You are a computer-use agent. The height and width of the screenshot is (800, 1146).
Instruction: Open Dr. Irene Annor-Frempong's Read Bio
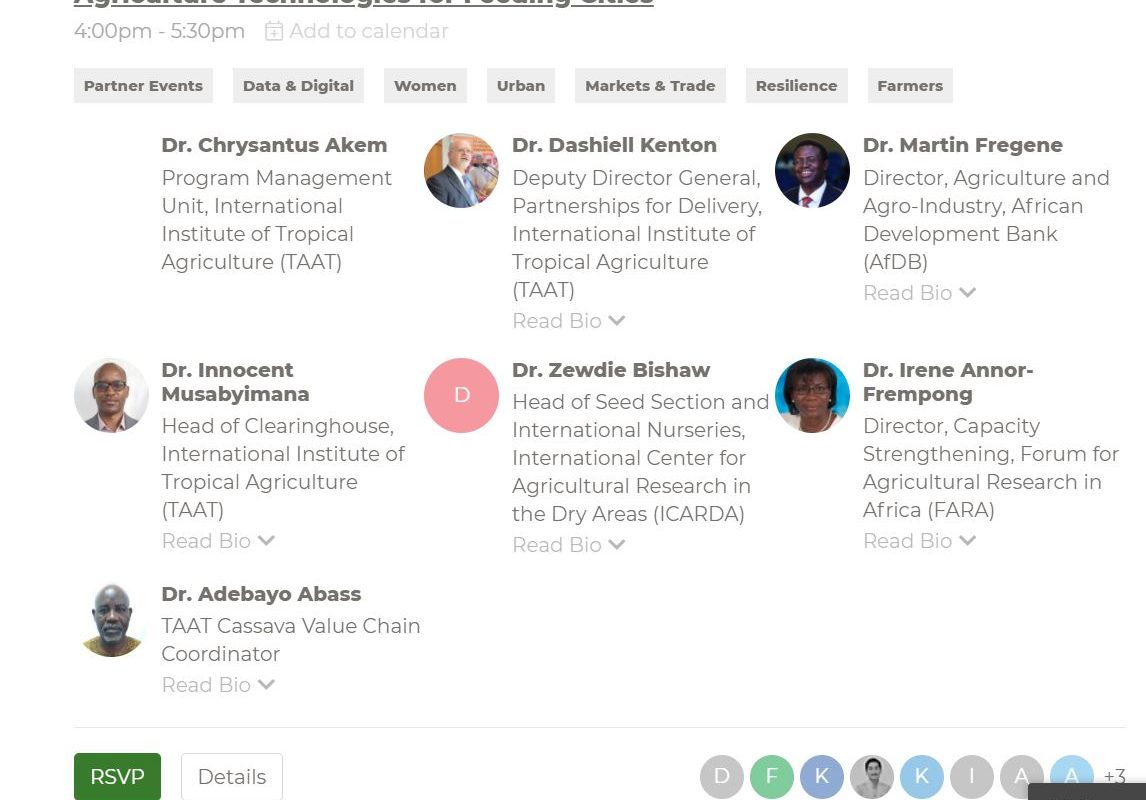tap(919, 541)
